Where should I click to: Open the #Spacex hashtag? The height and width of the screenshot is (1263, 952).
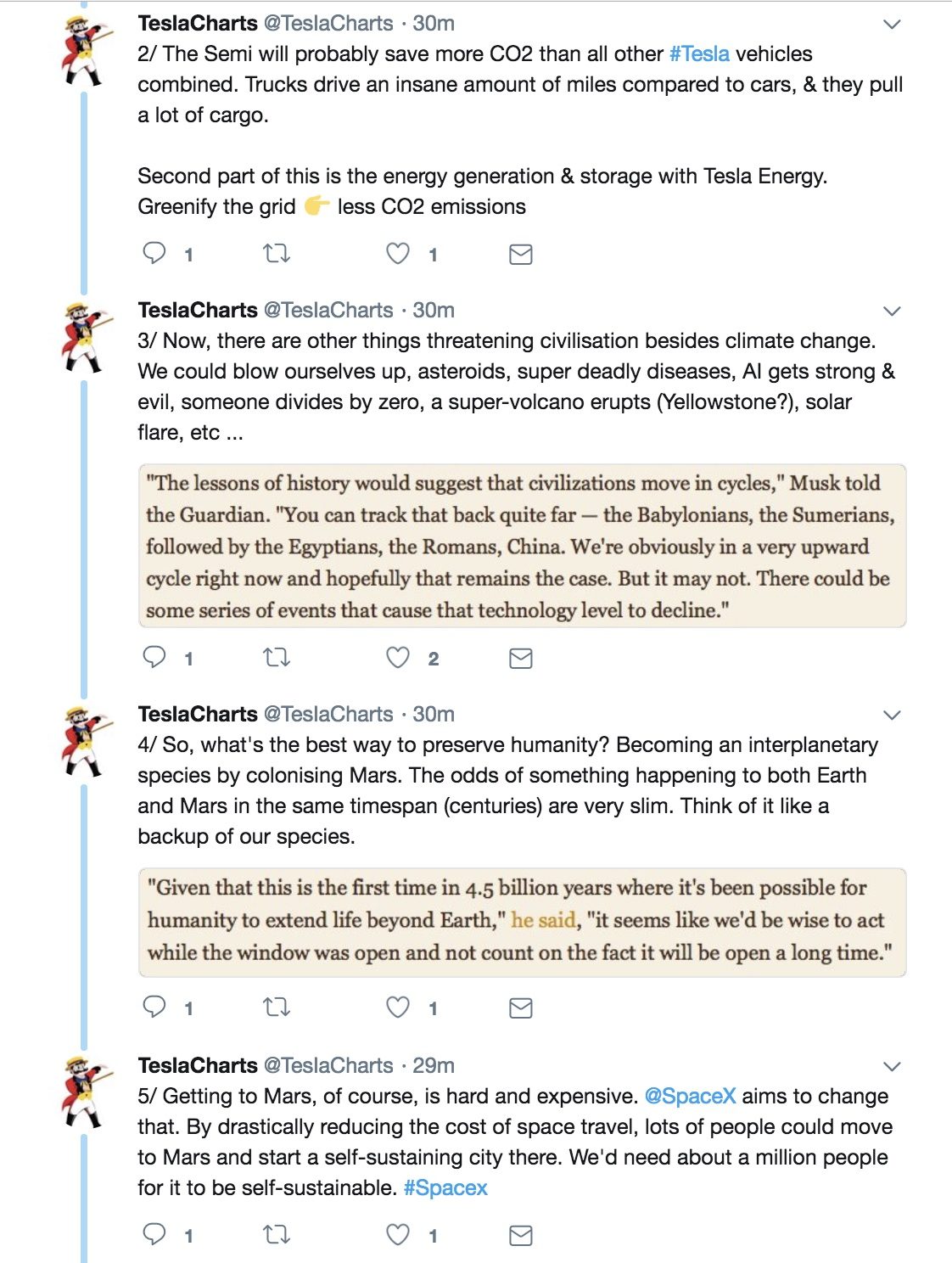(445, 1187)
